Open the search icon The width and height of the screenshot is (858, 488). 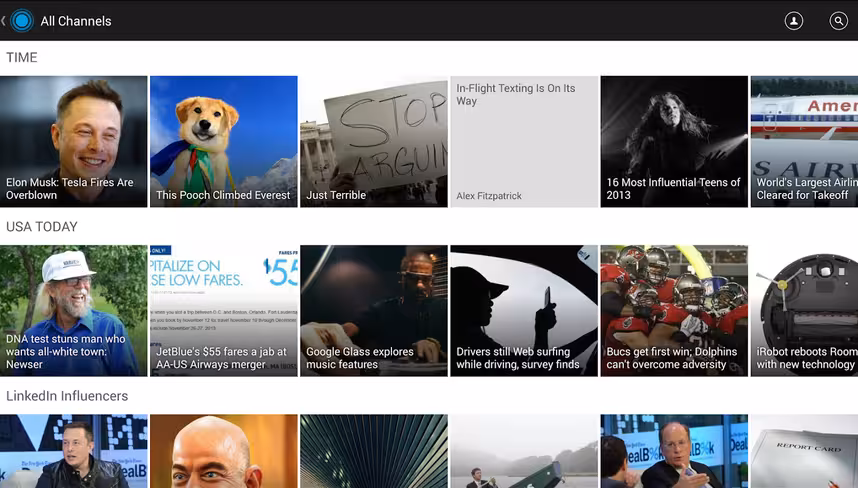pyautogui.click(x=838, y=21)
